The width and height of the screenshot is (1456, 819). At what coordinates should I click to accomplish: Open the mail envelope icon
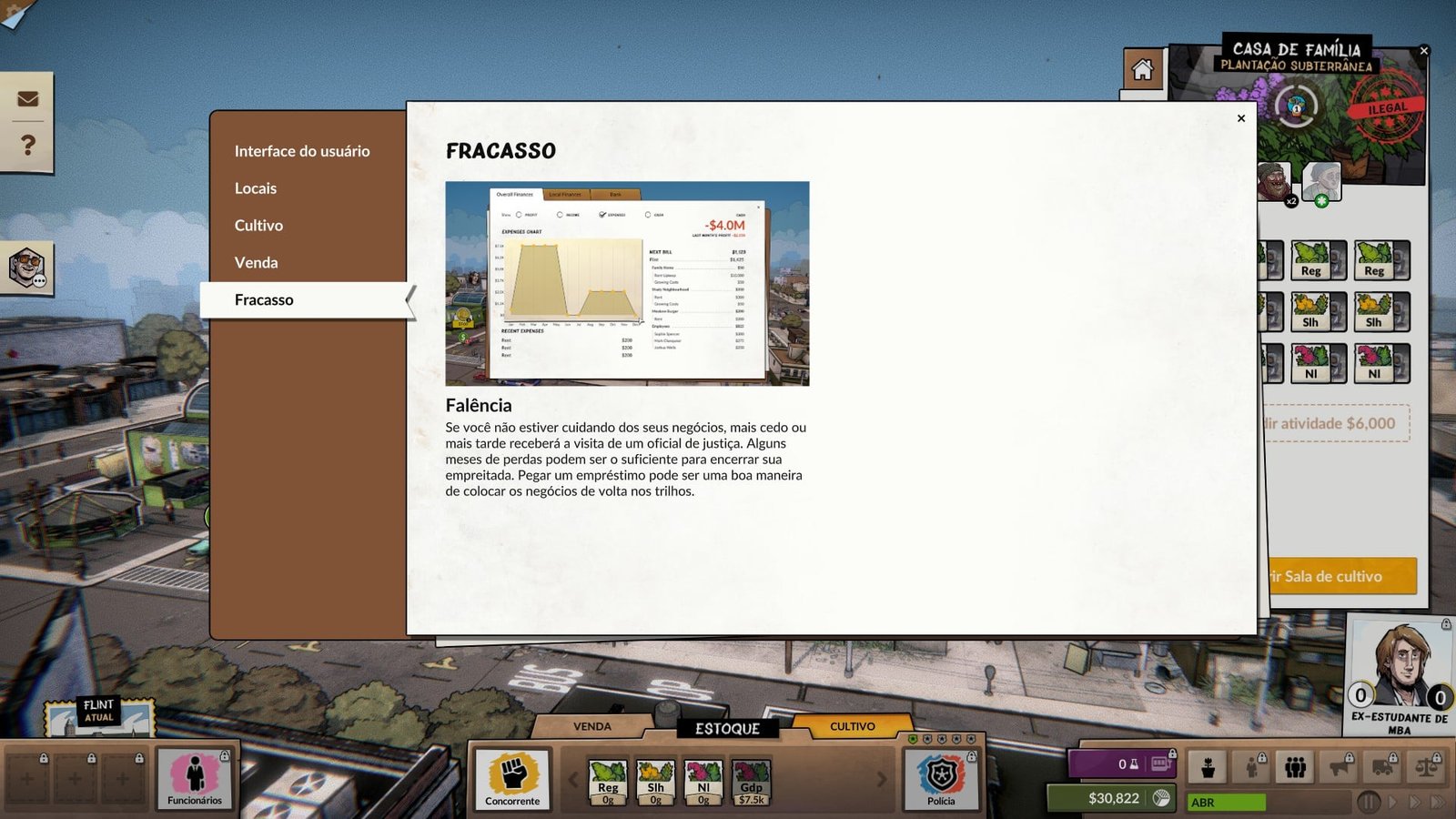pos(27,99)
